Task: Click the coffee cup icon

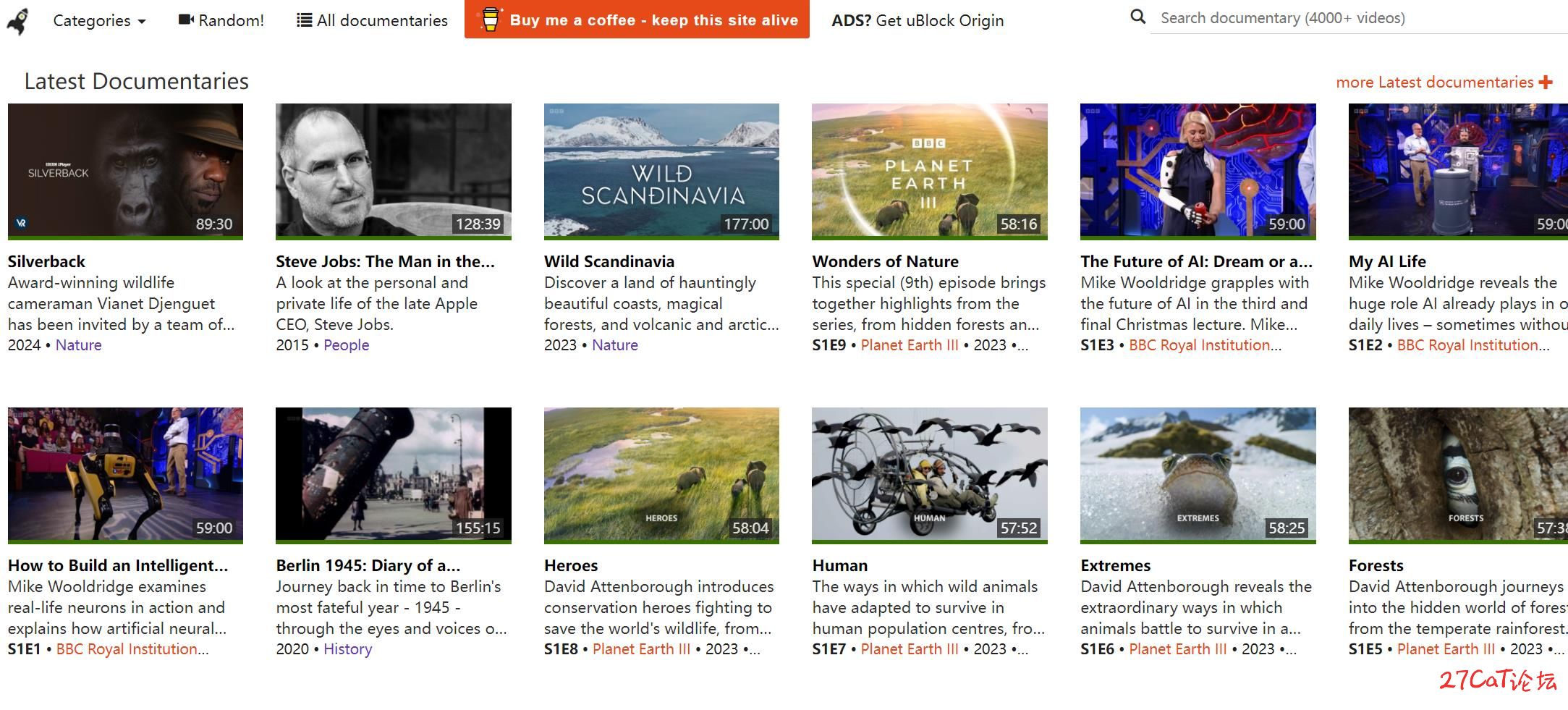Action: point(490,20)
